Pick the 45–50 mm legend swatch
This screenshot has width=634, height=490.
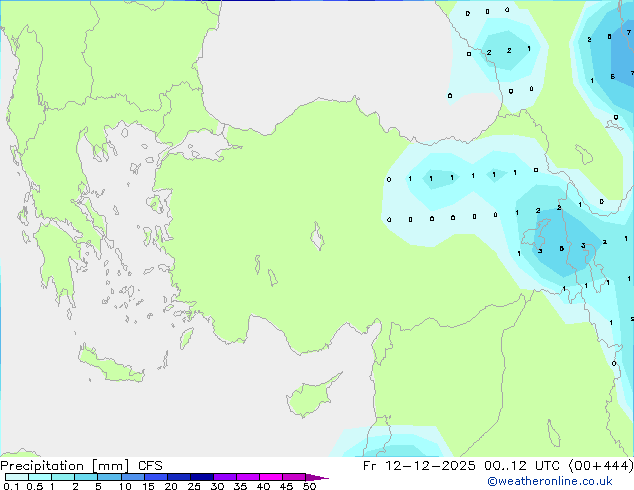[294, 477]
